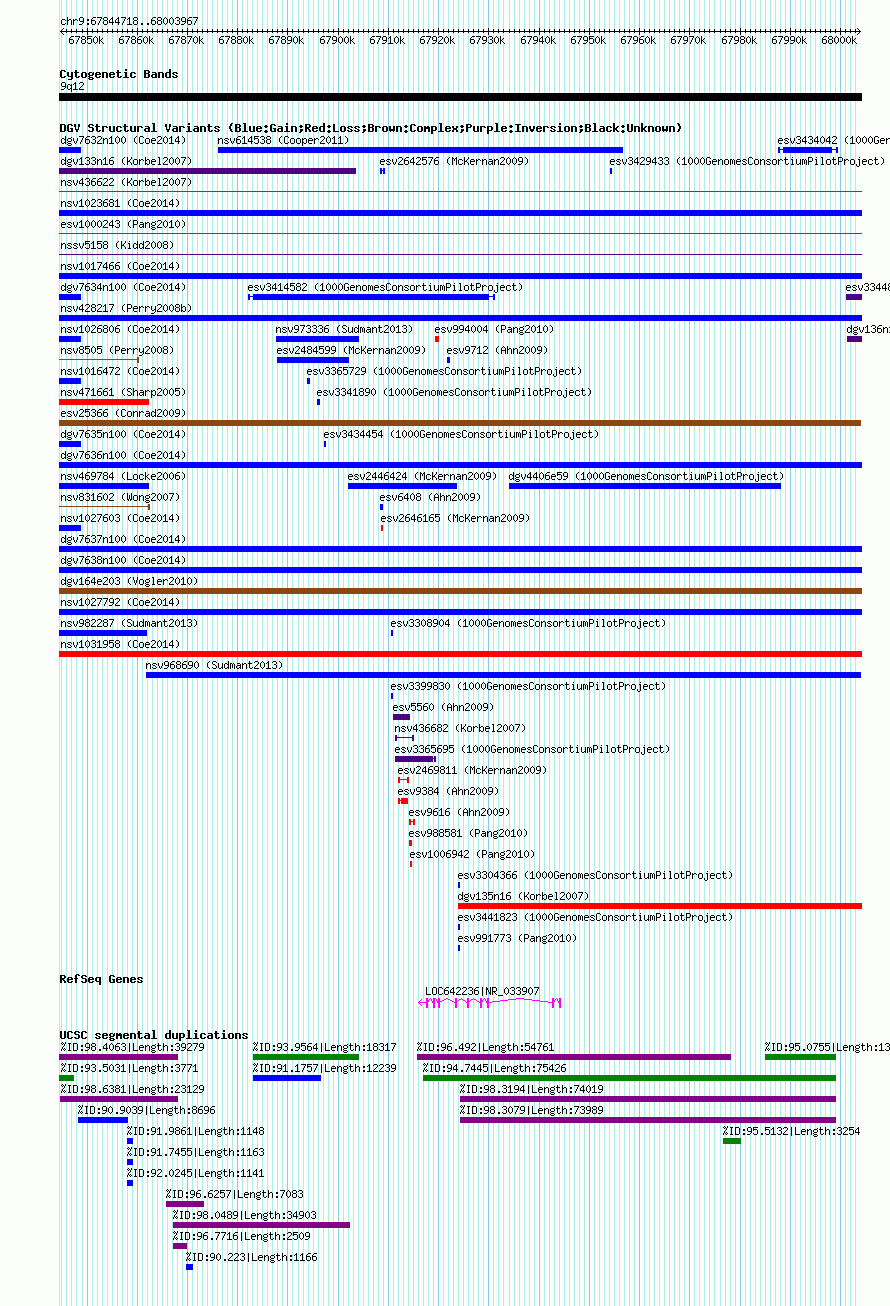The height and width of the screenshot is (1306, 890).
Task: Select variant nssv5158 (Kidd2008) label
Action: (117, 245)
